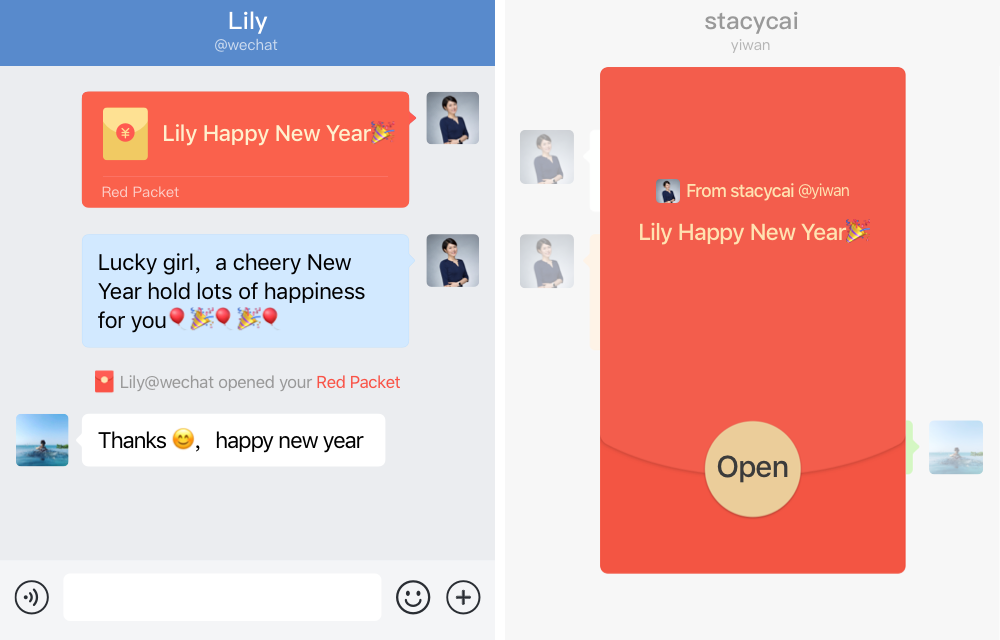Click the From stacycai @yiwan label
Image resolution: width=1000 pixels, height=640 pixels.
[767, 191]
